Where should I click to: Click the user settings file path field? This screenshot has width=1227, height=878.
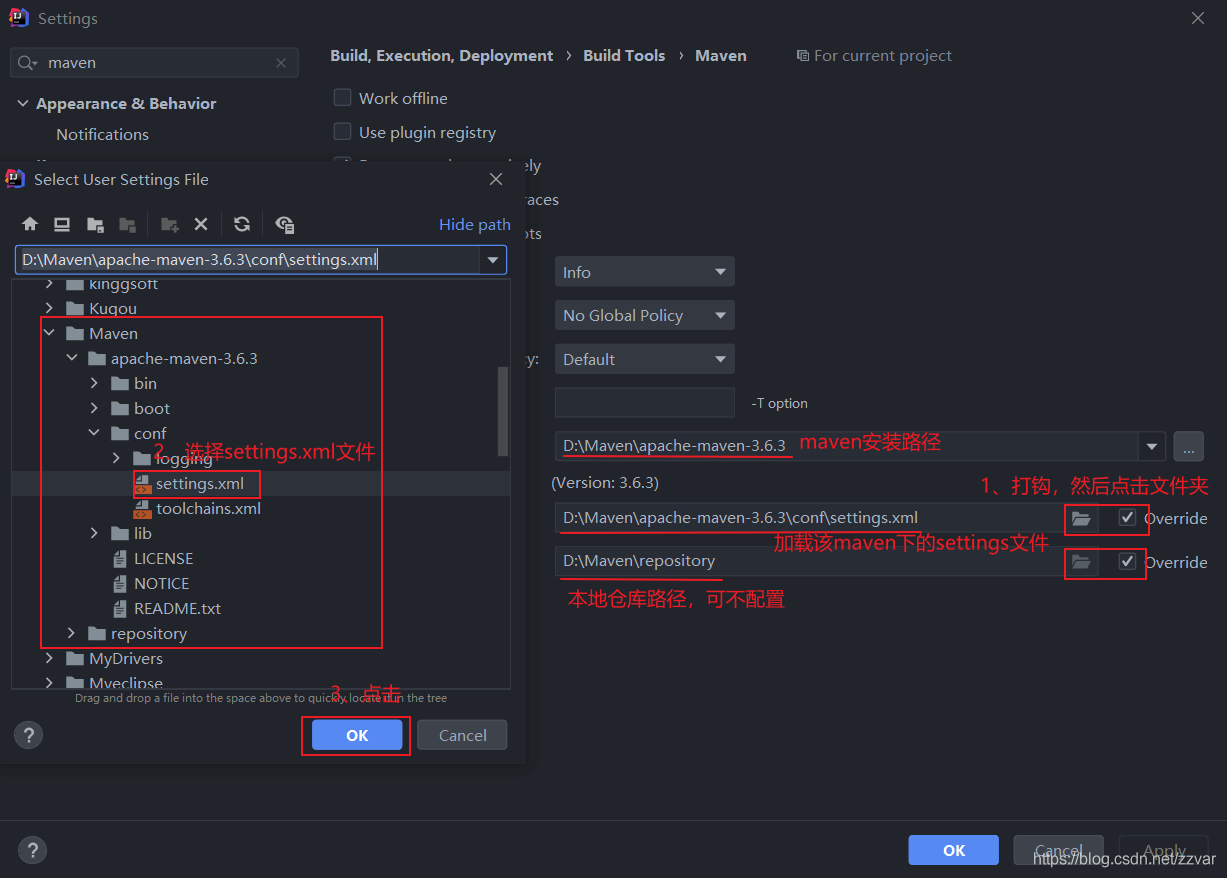[811, 518]
